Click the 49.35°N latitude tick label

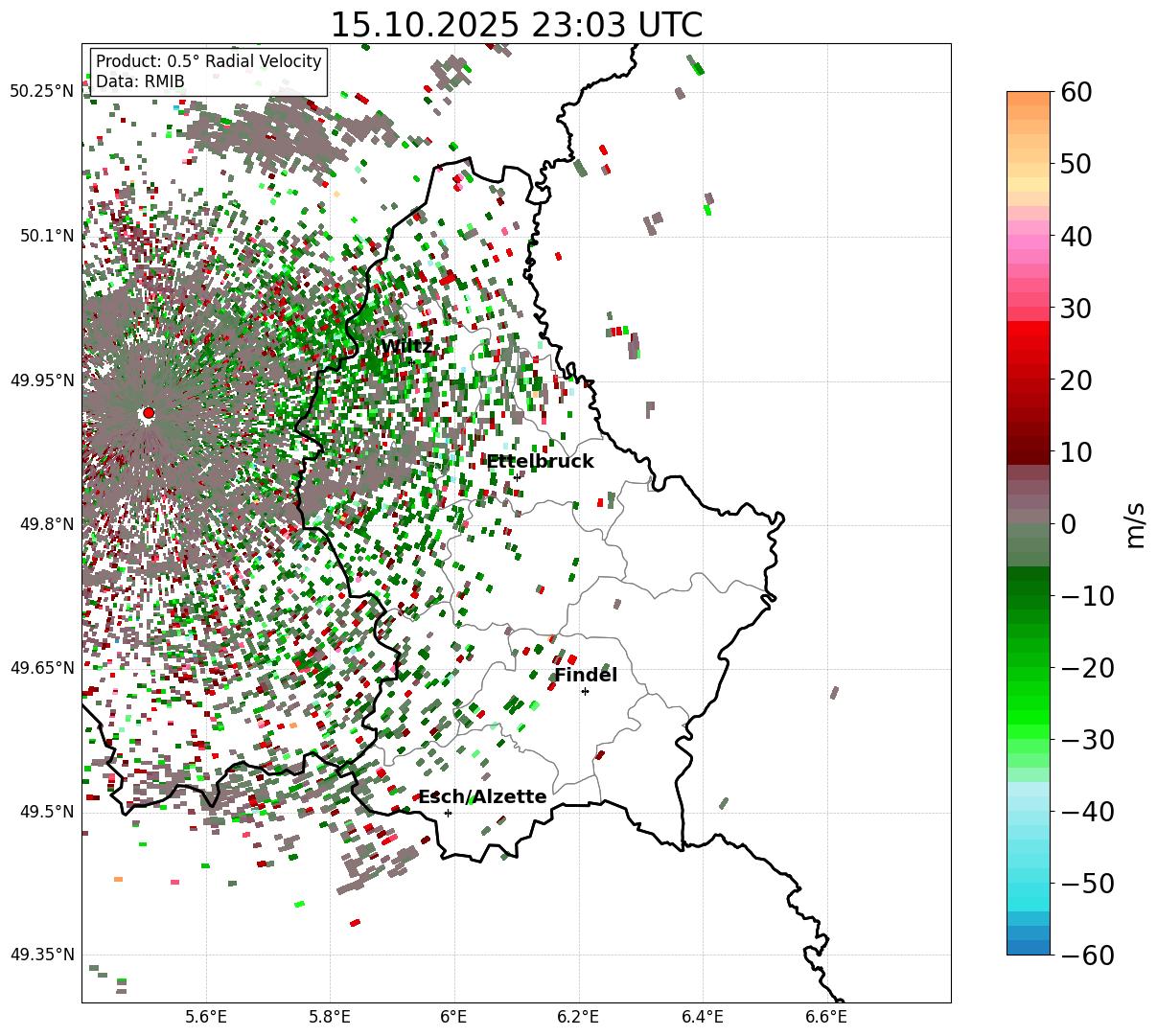coord(41,955)
